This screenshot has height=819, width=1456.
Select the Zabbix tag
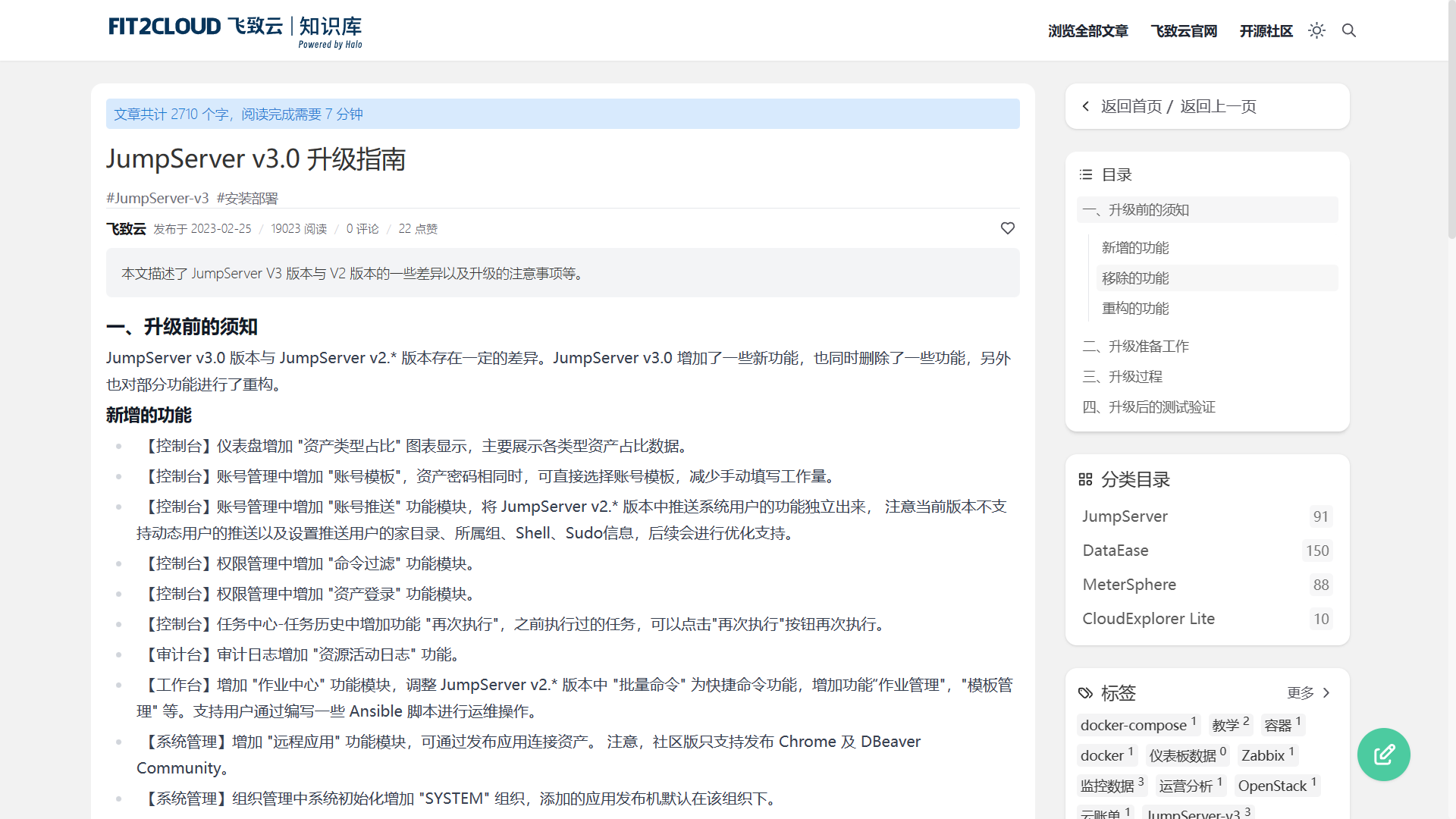pyautogui.click(x=1268, y=755)
